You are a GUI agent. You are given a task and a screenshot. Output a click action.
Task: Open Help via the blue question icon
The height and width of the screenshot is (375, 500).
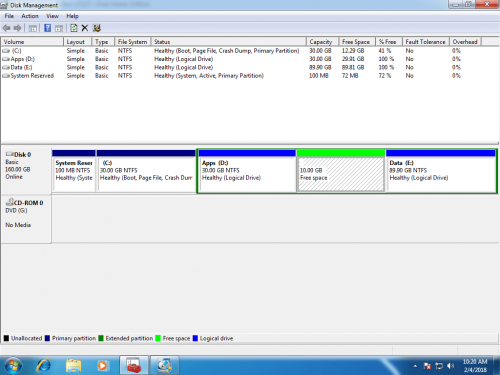[x=48, y=28]
